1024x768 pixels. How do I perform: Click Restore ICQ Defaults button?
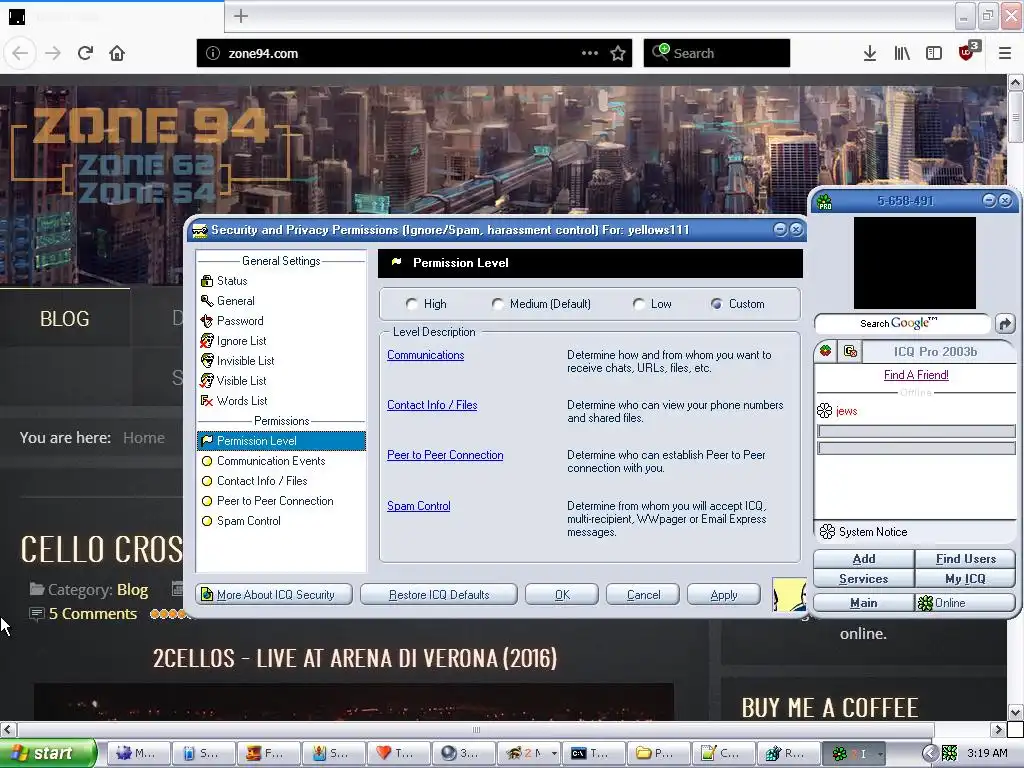[439, 595]
